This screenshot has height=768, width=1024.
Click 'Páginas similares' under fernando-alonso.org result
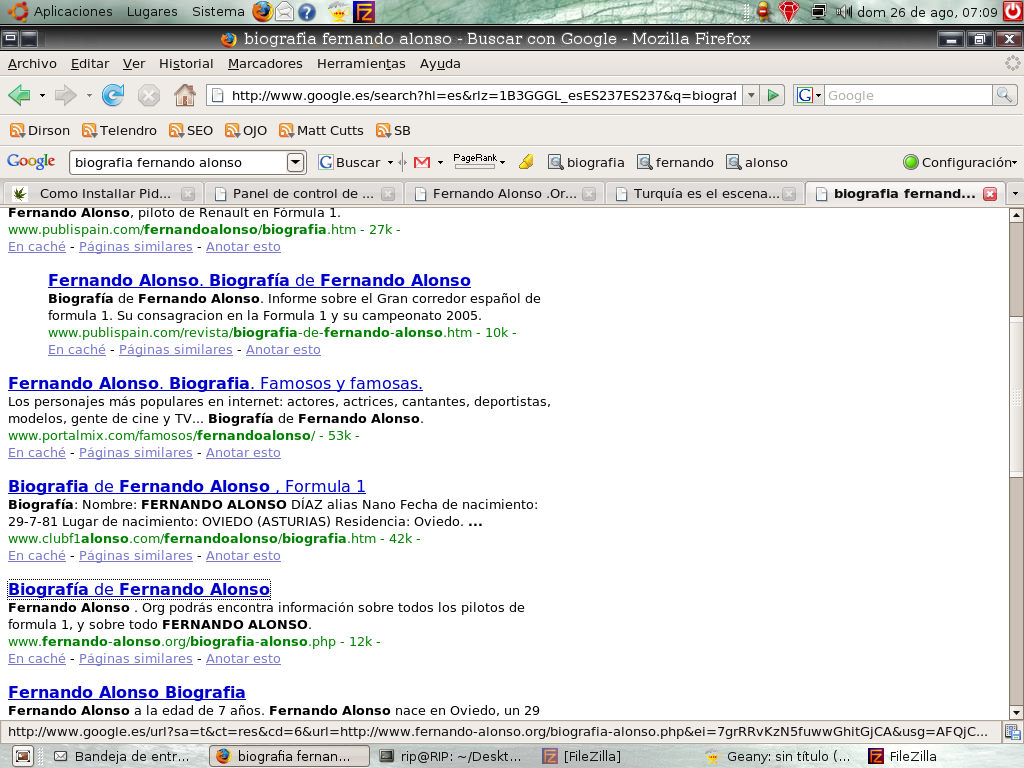pos(135,659)
